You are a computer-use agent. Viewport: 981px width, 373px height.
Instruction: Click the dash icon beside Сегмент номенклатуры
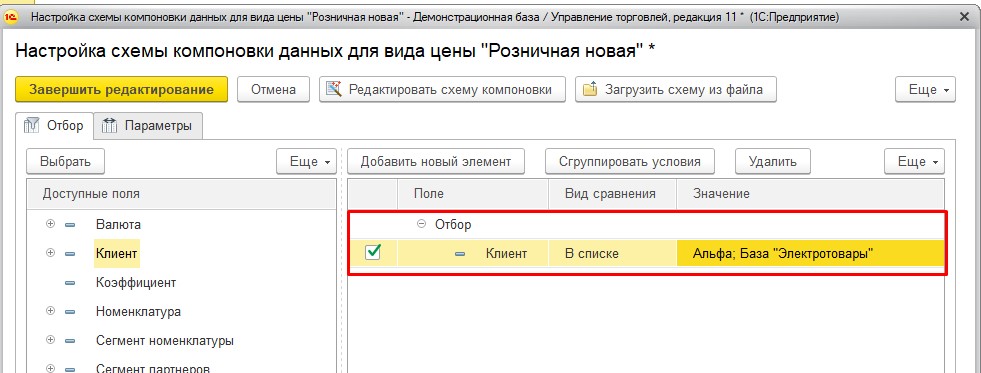[69, 341]
